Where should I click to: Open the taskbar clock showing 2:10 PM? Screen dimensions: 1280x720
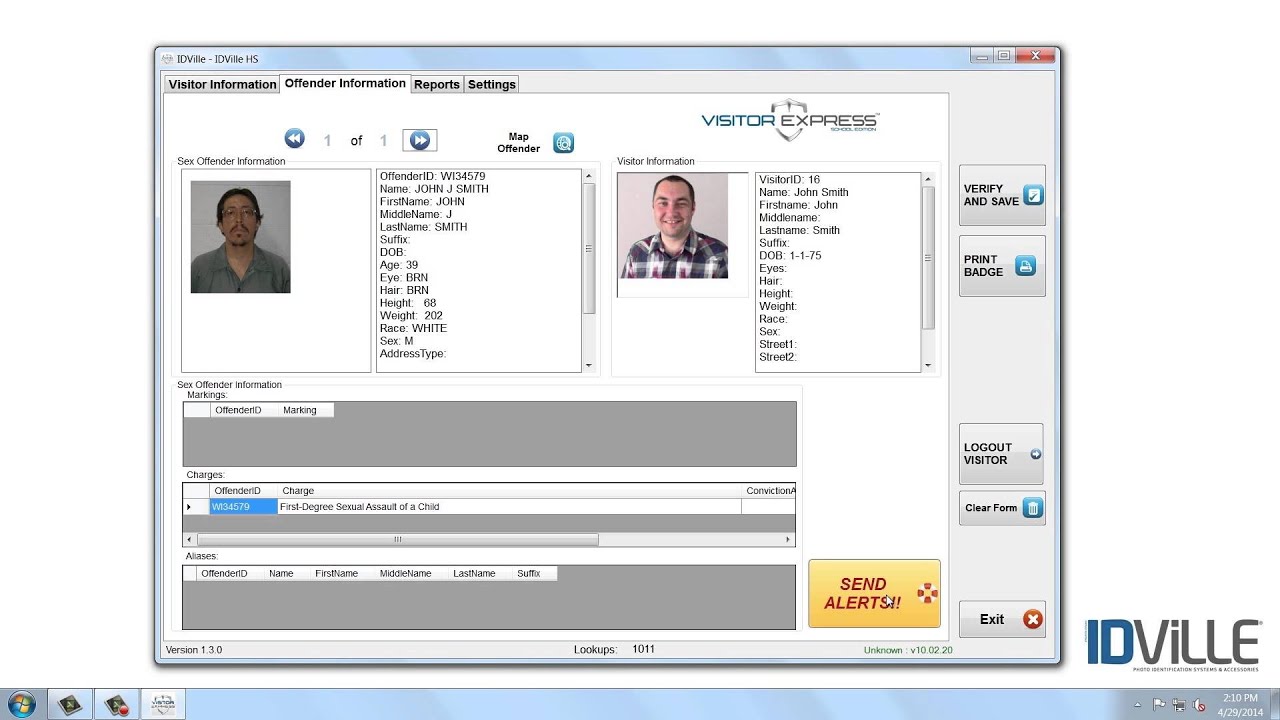1240,704
